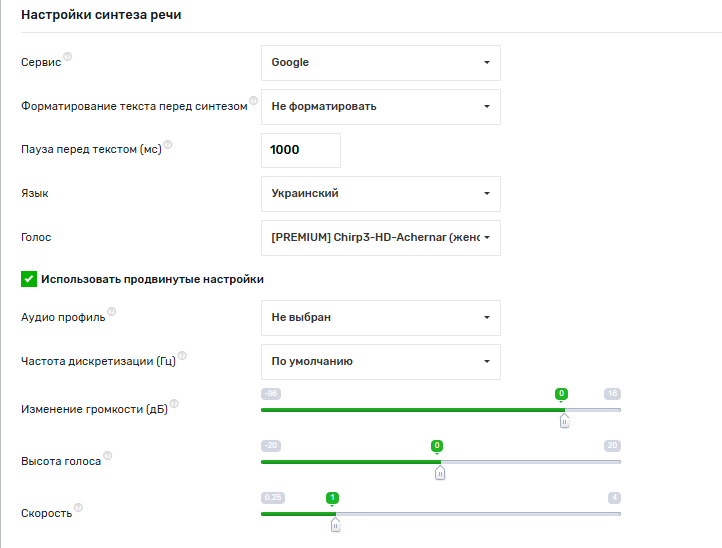Expand the text formatting dropdown Не форматировать

(x=380, y=106)
